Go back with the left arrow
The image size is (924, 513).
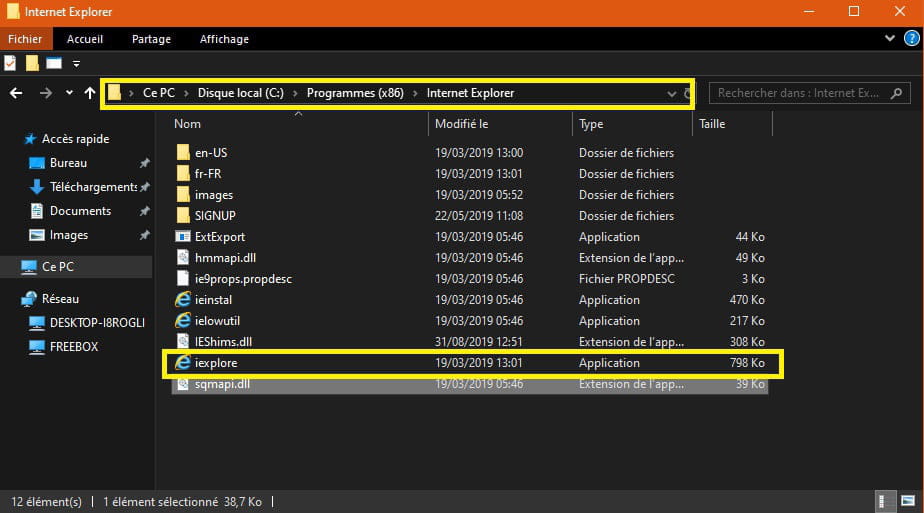pyautogui.click(x=16, y=93)
